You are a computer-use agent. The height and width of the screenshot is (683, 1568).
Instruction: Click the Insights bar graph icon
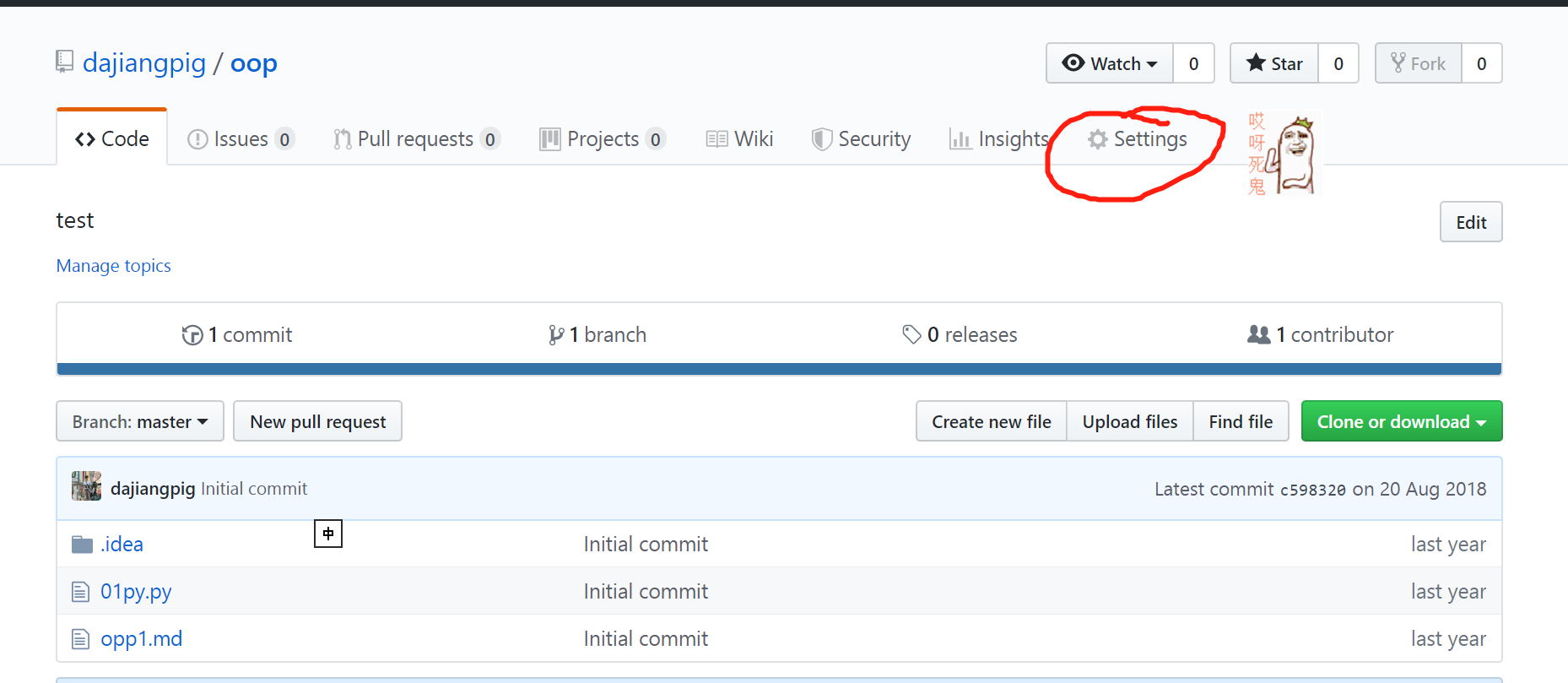(960, 139)
